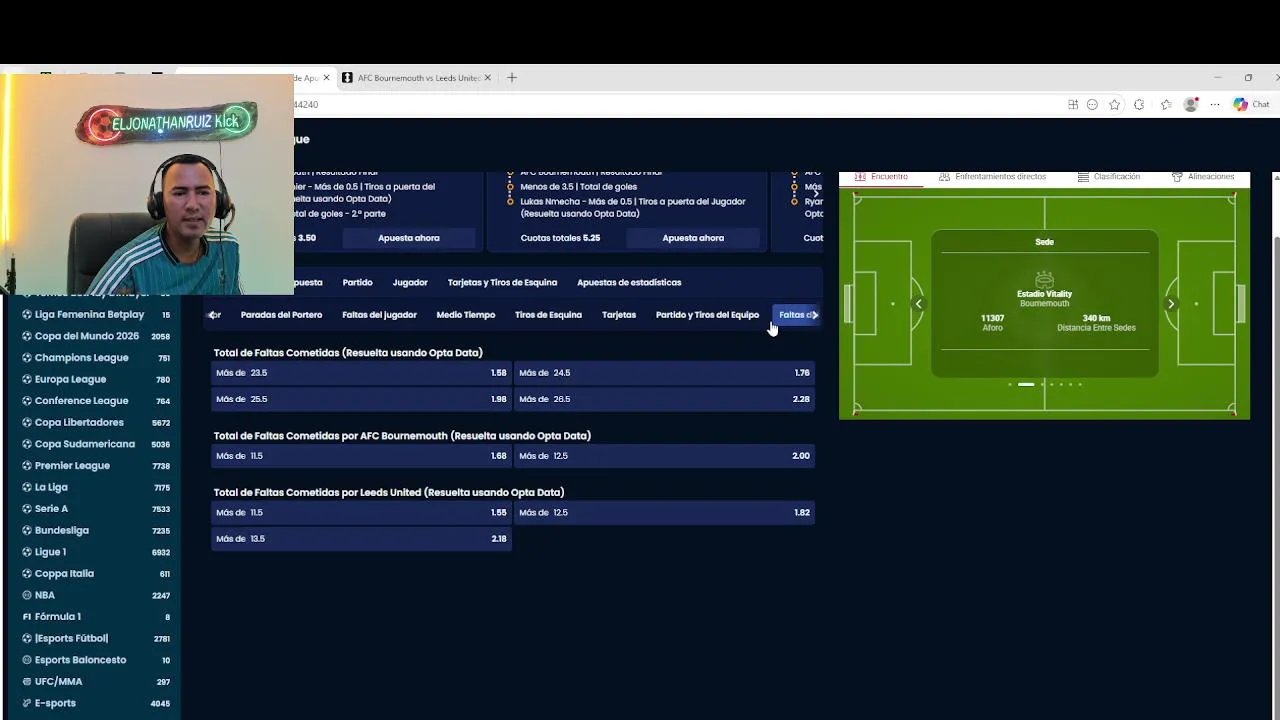This screenshot has height=720, width=1280.
Task: Bet Leeds fouls Más de 11.5 at 1.55
Action: click(361, 512)
